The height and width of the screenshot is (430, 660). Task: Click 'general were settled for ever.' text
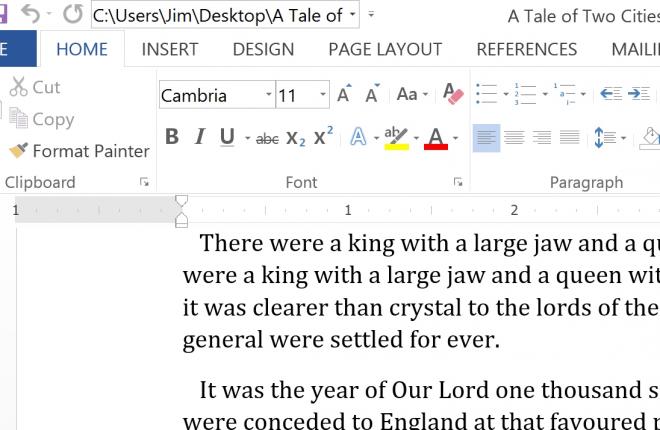tap(341, 340)
